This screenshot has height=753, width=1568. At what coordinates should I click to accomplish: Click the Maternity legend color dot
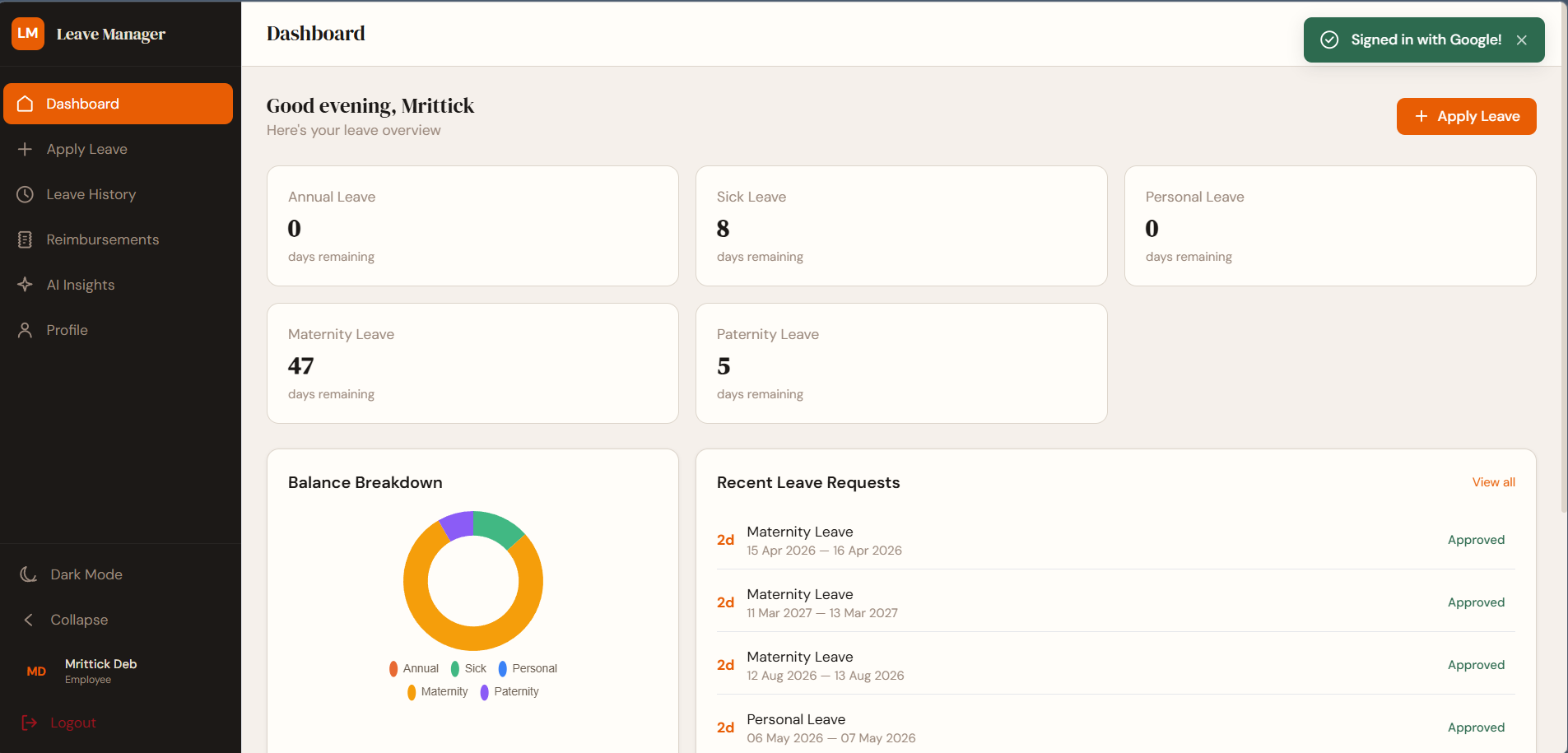[x=412, y=692]
